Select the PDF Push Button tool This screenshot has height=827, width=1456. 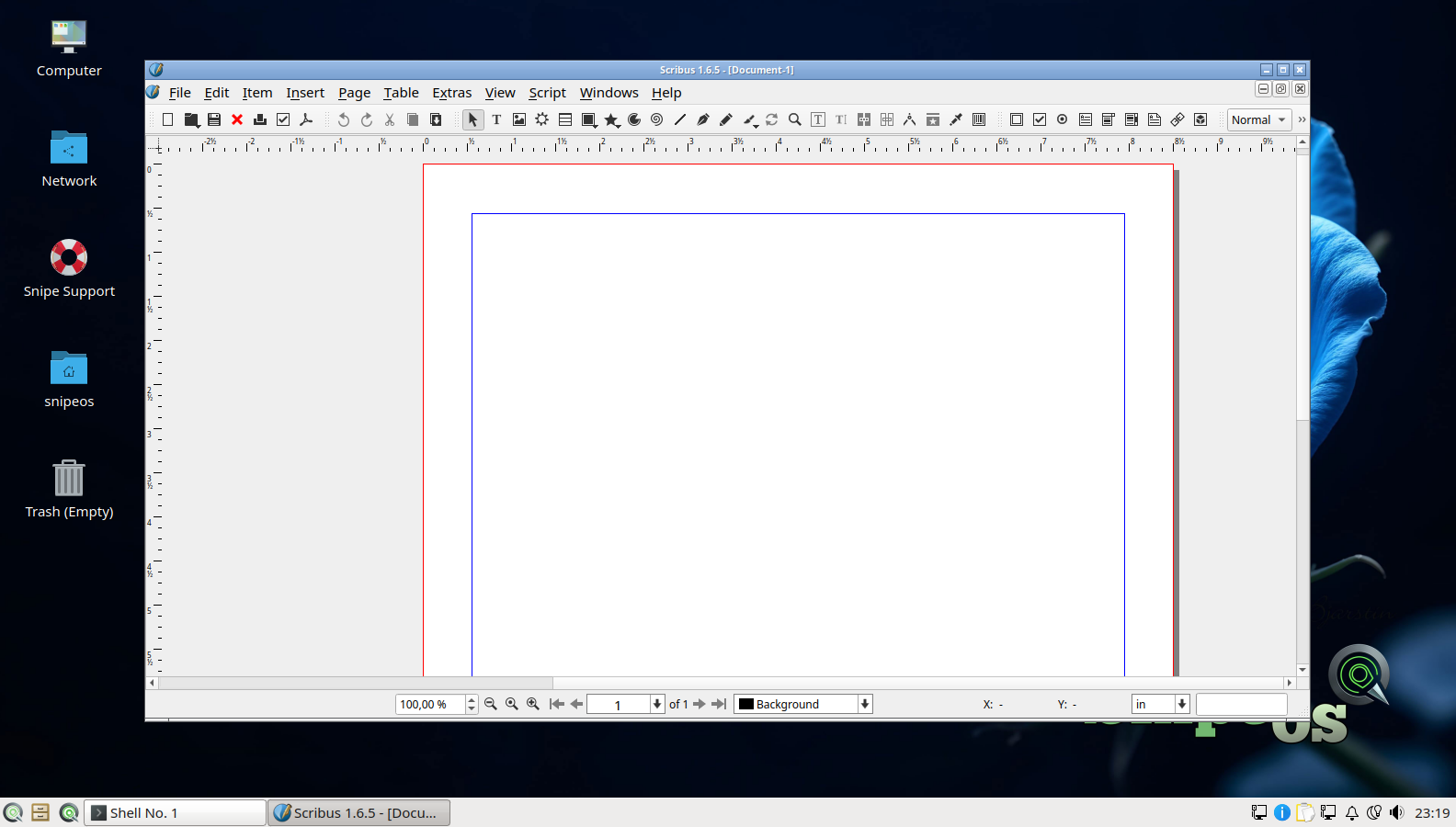[x=1017, y=119]
